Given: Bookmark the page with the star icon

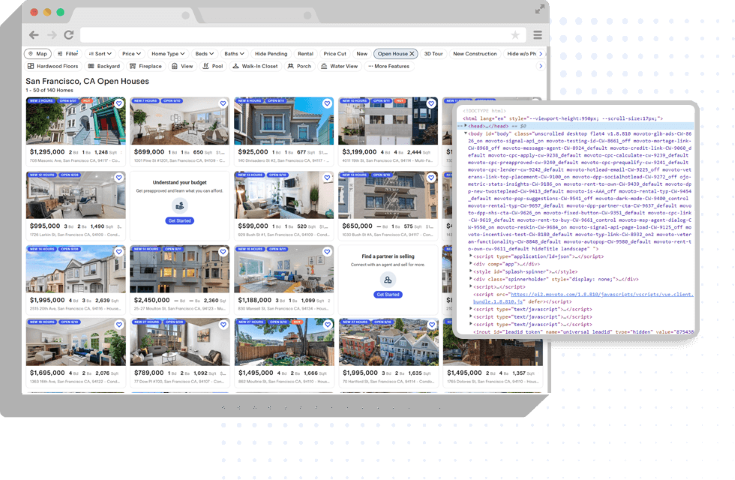Looking at the screenshot, I should coord(515,35).
